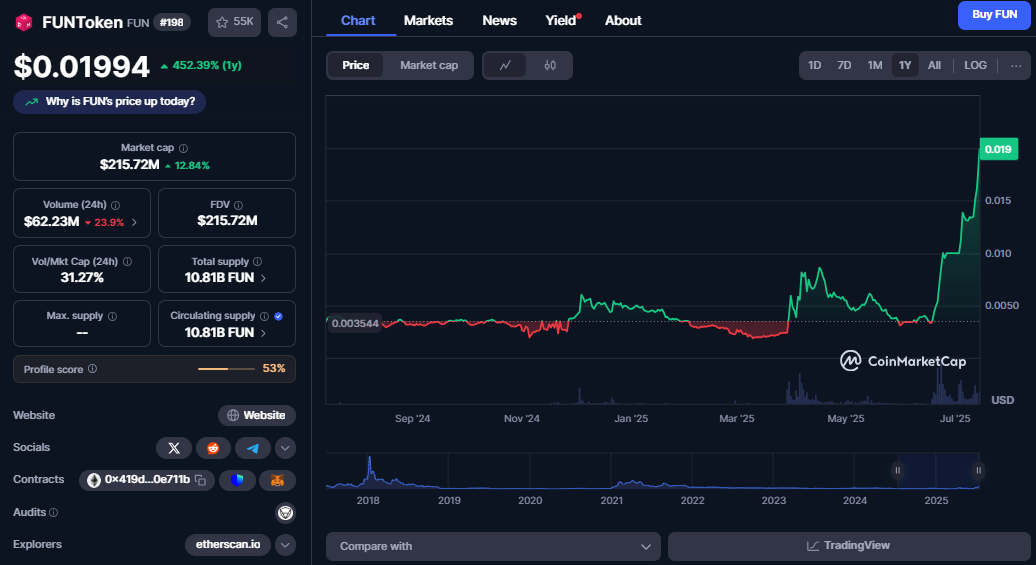Viewport: 1036px width, 565px height.
Task: Set chart range to 1M
Action: (875, 65)
